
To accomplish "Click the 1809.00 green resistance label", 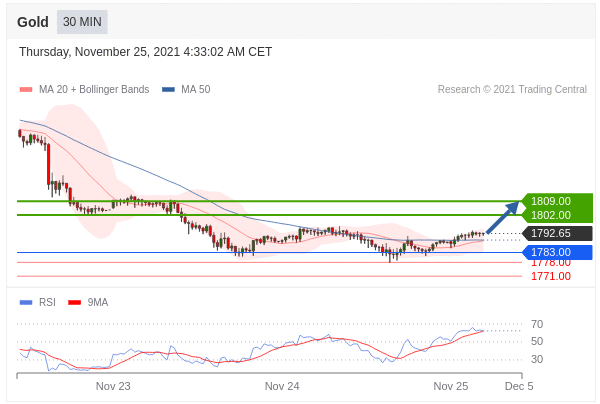I will coord(551,201).
